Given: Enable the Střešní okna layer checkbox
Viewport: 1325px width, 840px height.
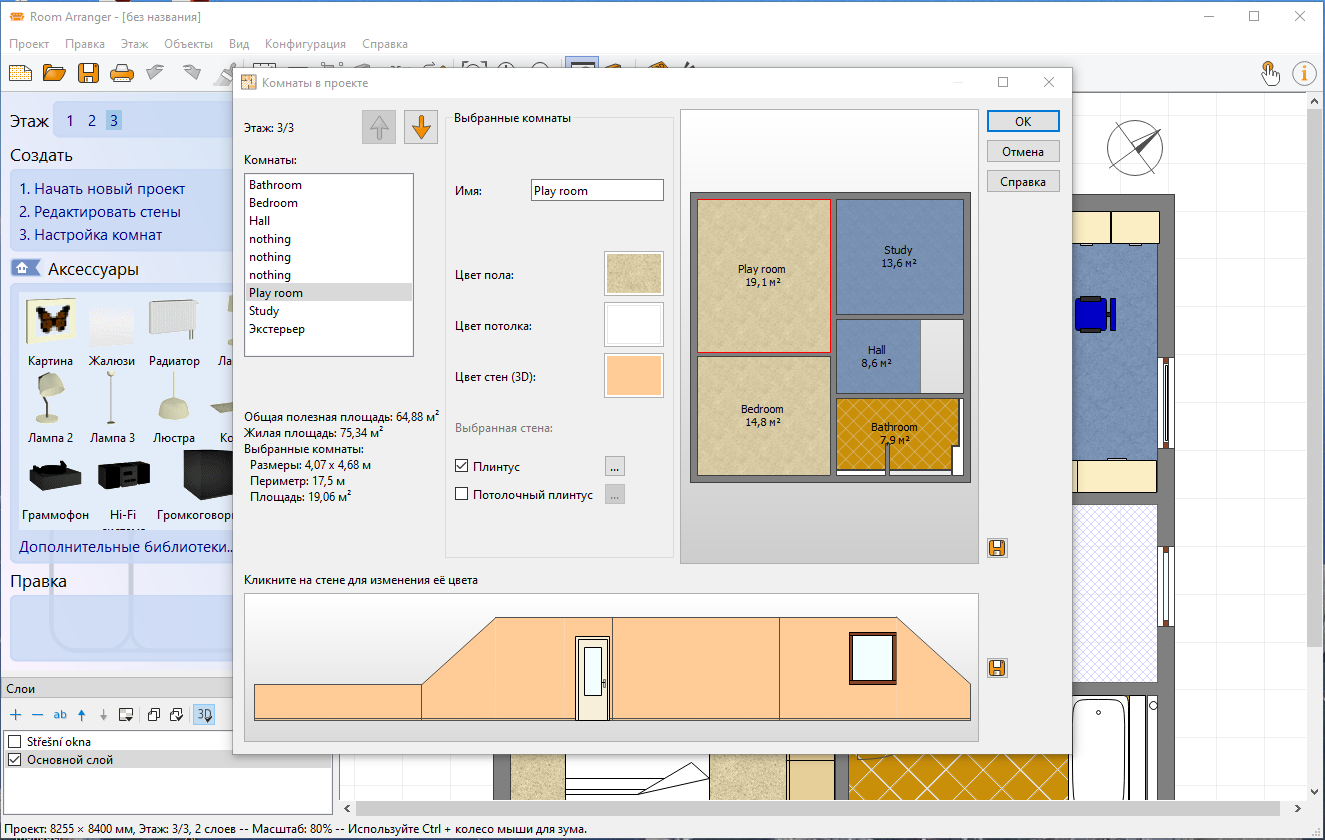Looking at the screenshot, I should click(14, 742).
